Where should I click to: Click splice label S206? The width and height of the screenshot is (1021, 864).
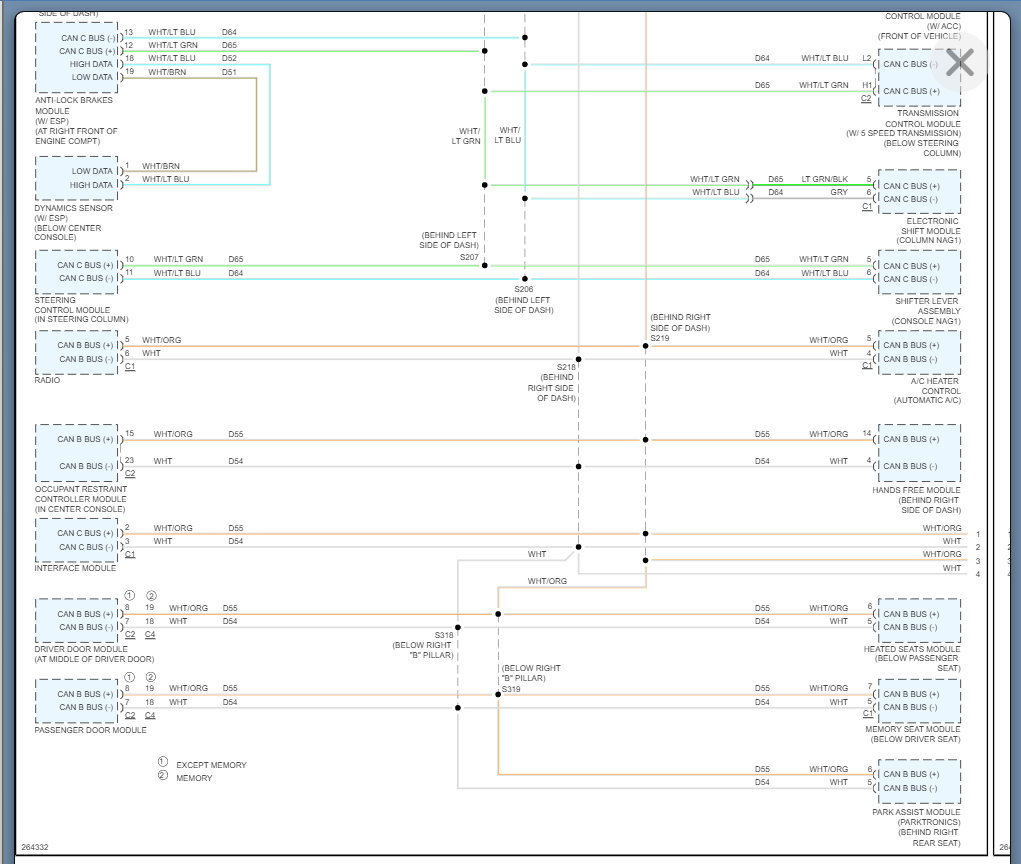coord(524,289)
